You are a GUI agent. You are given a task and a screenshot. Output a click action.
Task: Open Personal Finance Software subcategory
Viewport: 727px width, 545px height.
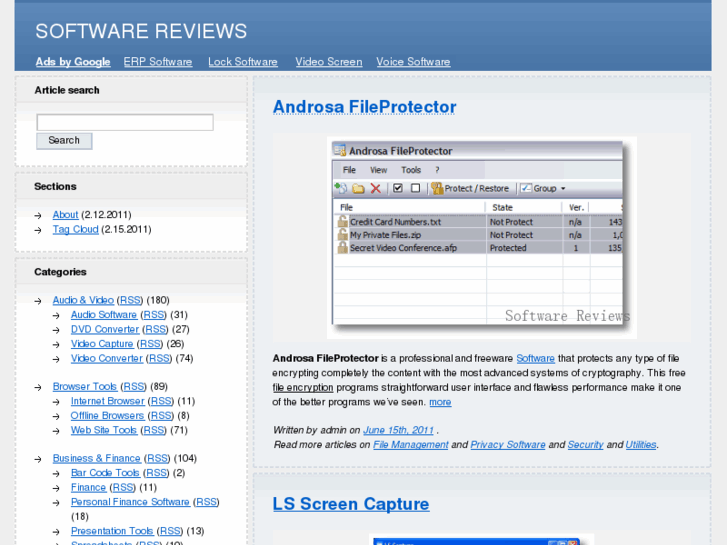[x=130, y=502]
